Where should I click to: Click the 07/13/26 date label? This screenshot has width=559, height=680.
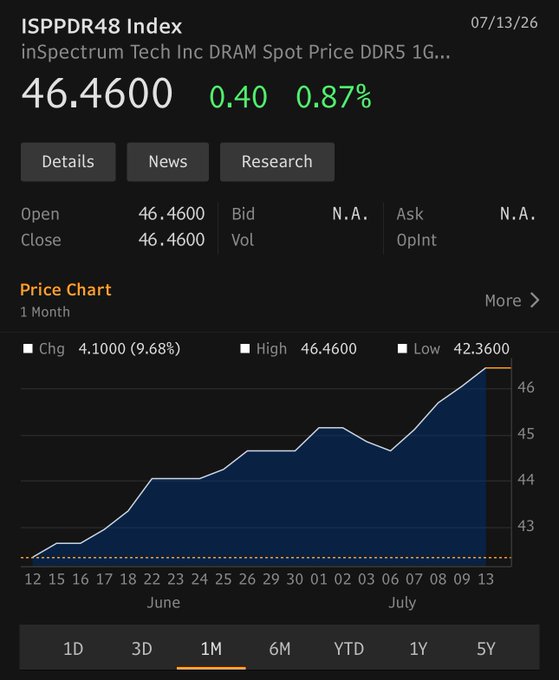(504, 23)
